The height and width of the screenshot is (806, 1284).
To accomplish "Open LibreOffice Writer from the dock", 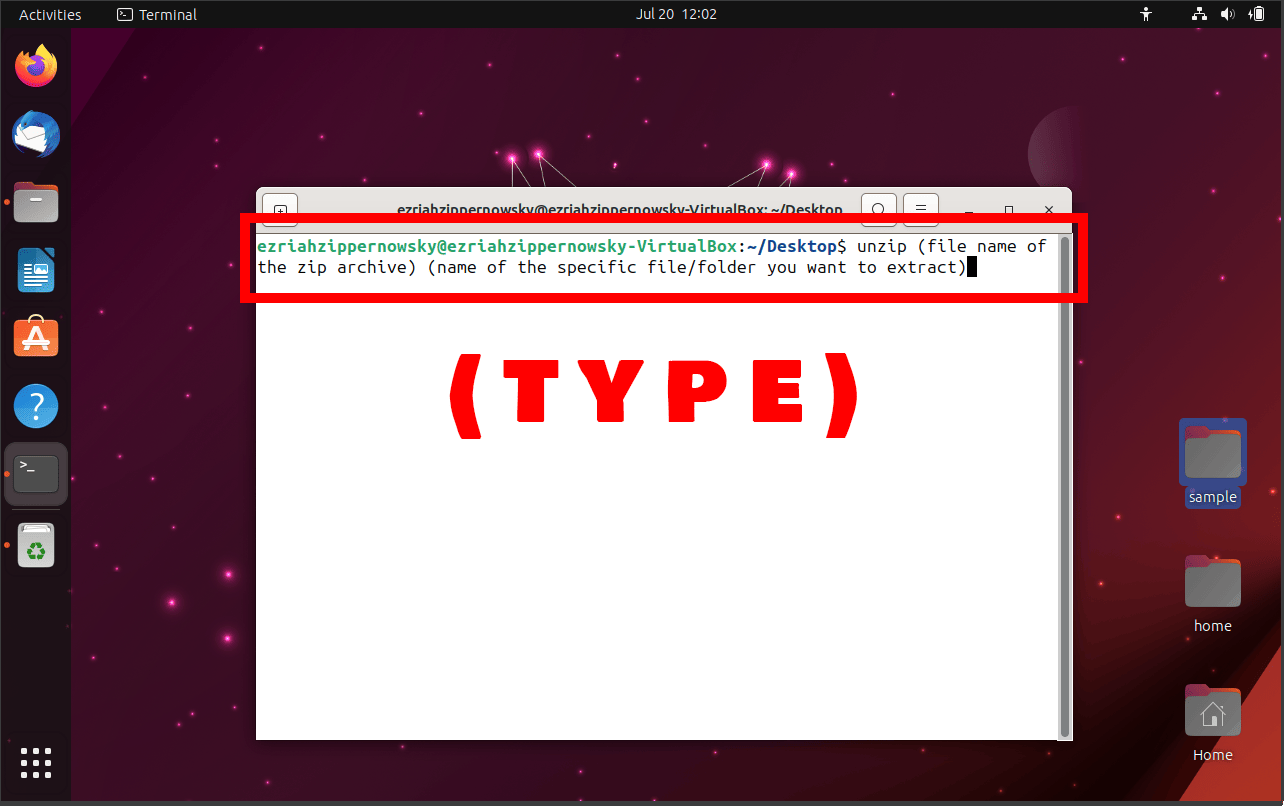I will (36, 270).
